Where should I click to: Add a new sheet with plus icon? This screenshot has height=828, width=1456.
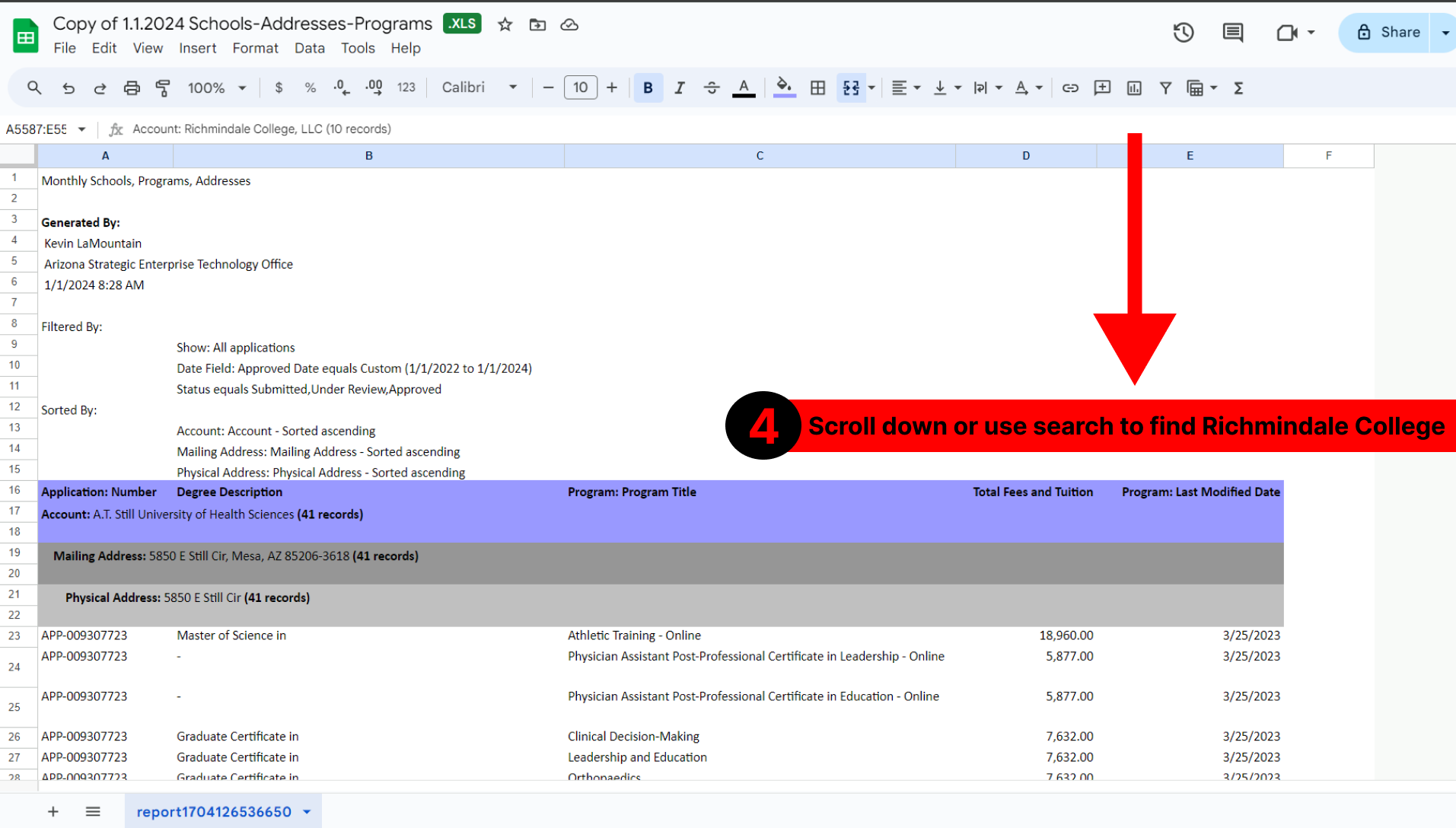[53, 811]
